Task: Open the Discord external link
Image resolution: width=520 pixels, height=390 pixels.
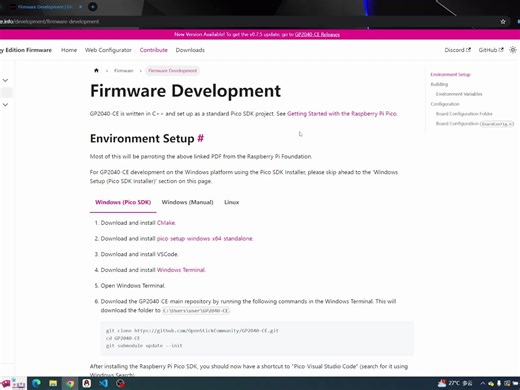Action: tap(457, 50)
